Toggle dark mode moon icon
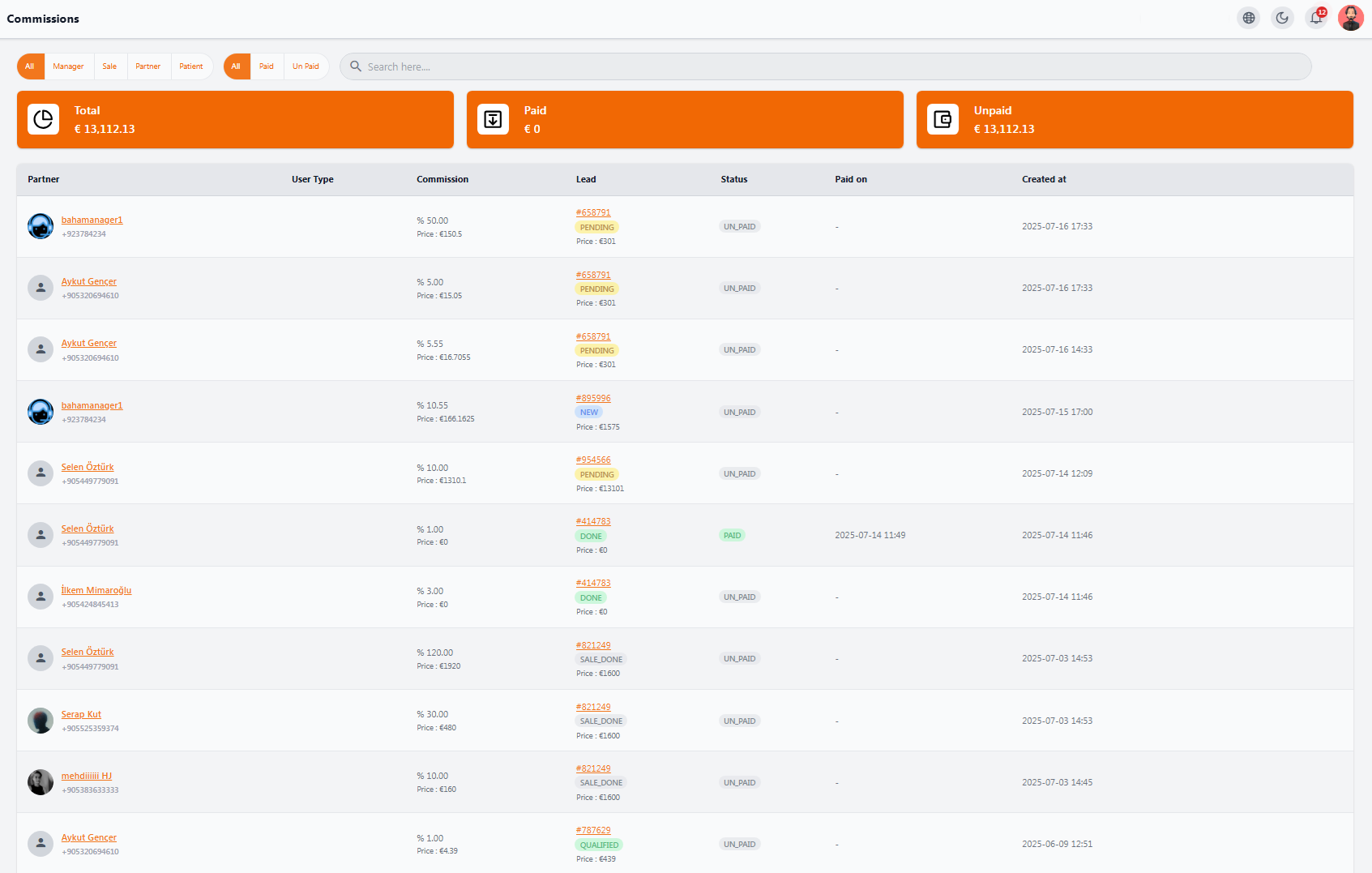This screenshot has width=1372, height=873. click(x=1282, y=18)
